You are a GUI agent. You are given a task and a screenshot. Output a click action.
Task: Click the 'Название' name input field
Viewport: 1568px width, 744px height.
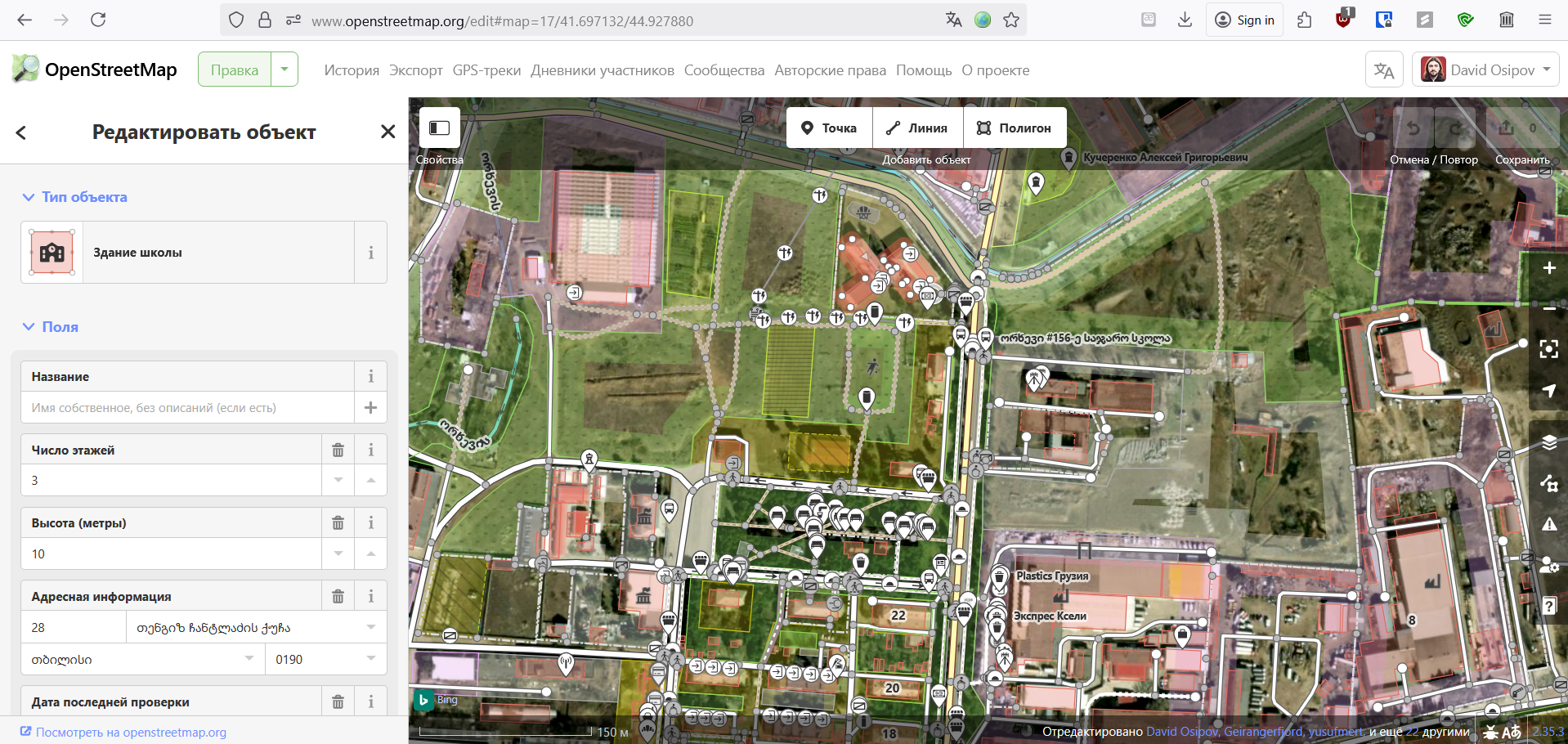[186, 407]
